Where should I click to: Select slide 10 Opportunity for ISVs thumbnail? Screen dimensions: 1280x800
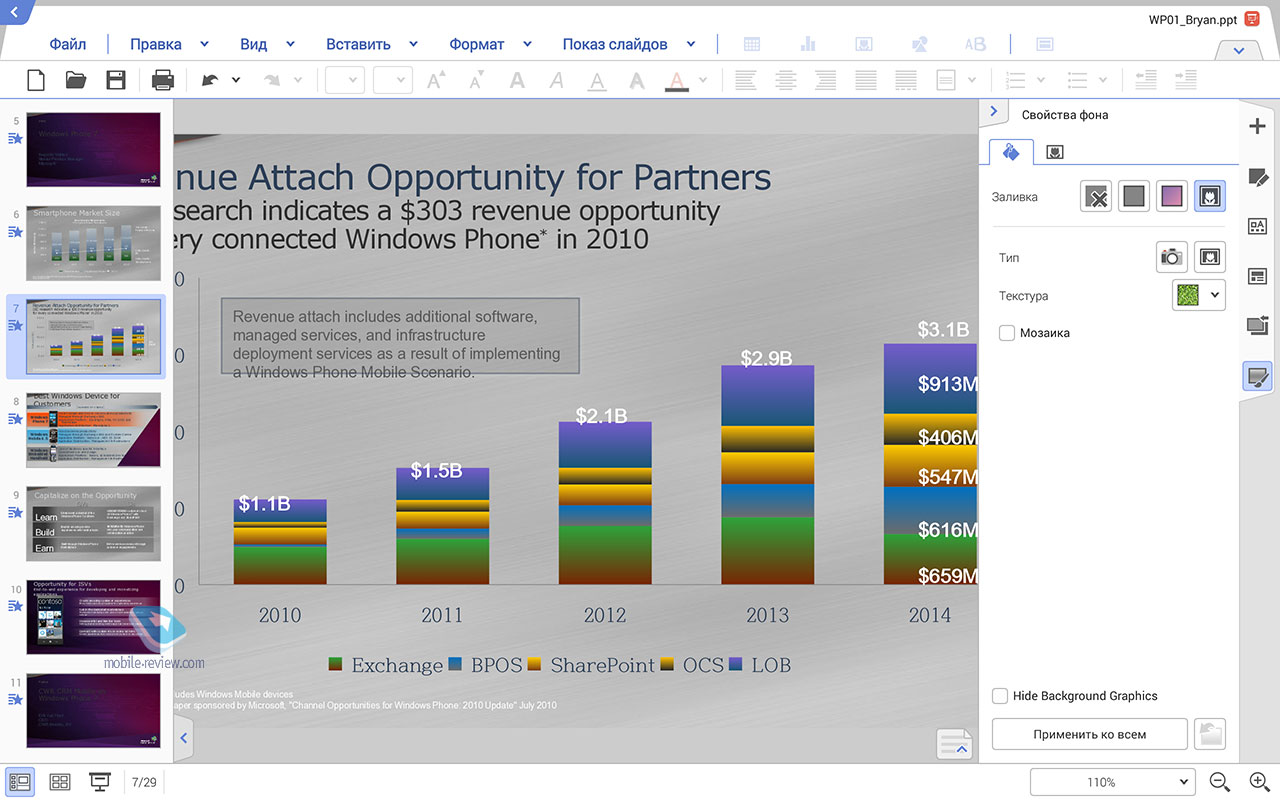pyautogui.click(x=93, y=617)
